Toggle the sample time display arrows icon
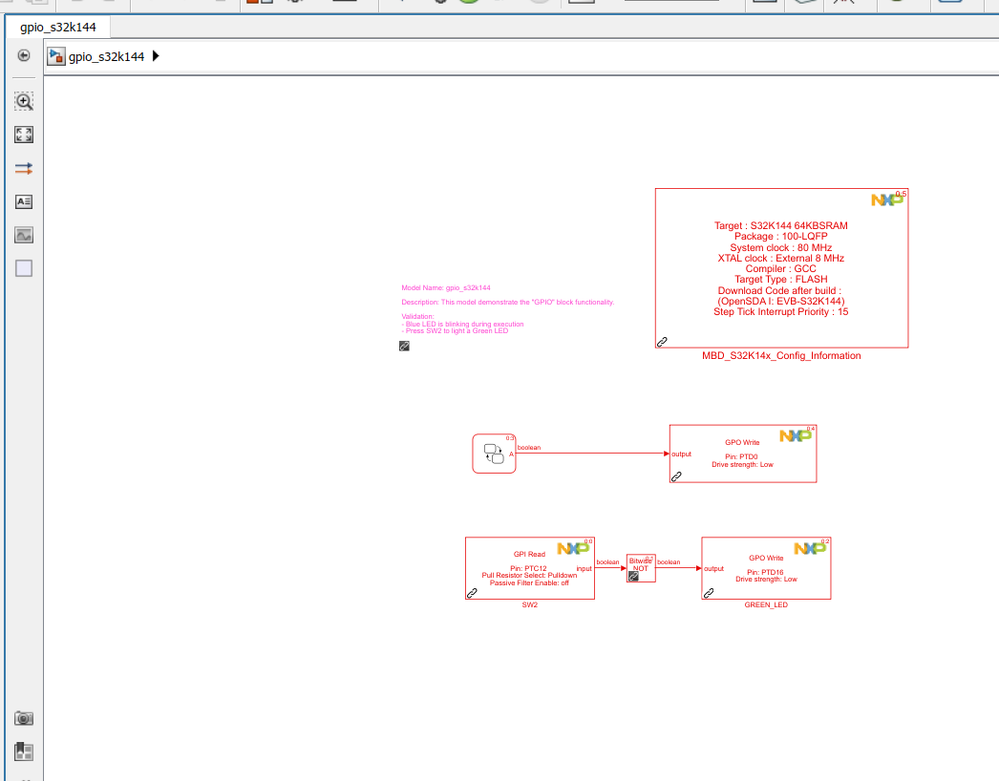 pyautogui.click(x=24, y=169)
